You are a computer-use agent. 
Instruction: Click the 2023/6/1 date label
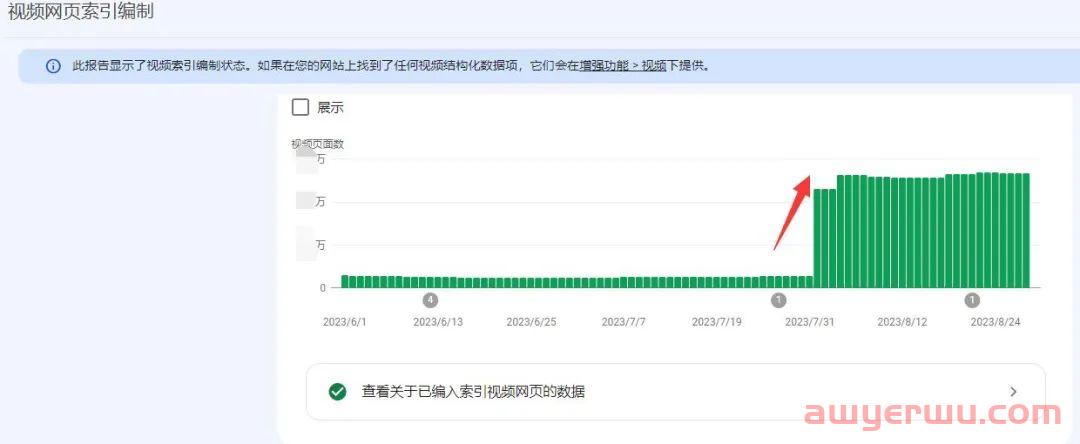344,322
